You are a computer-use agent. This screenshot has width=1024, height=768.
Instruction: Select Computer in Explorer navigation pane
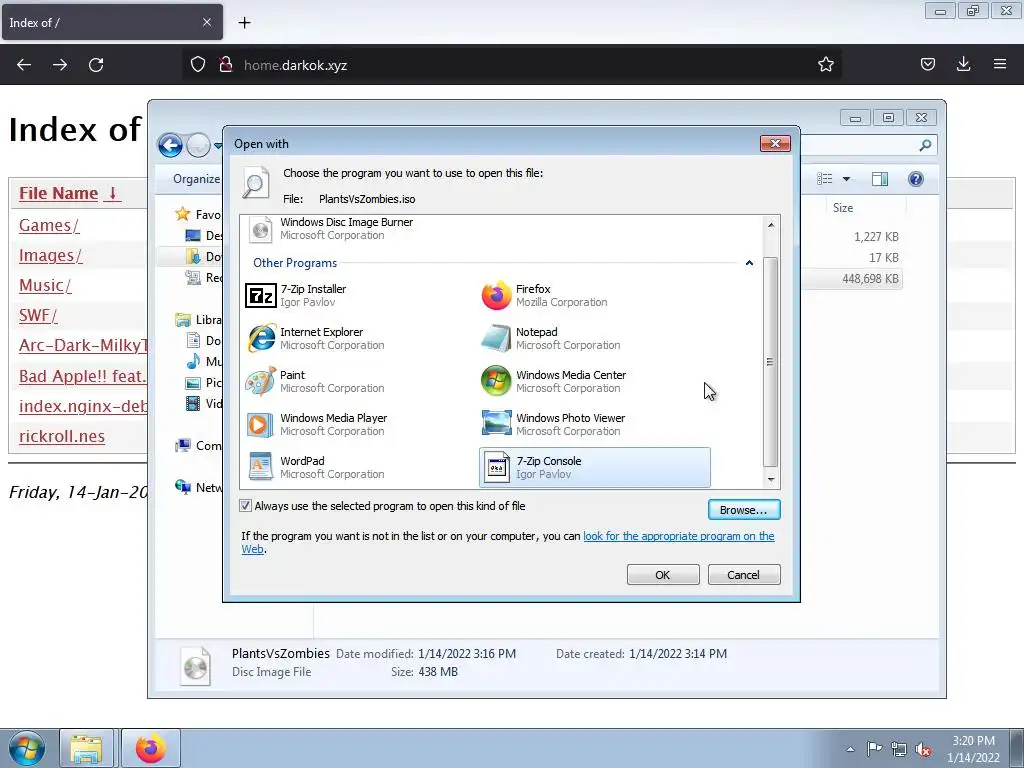(199, 445)
